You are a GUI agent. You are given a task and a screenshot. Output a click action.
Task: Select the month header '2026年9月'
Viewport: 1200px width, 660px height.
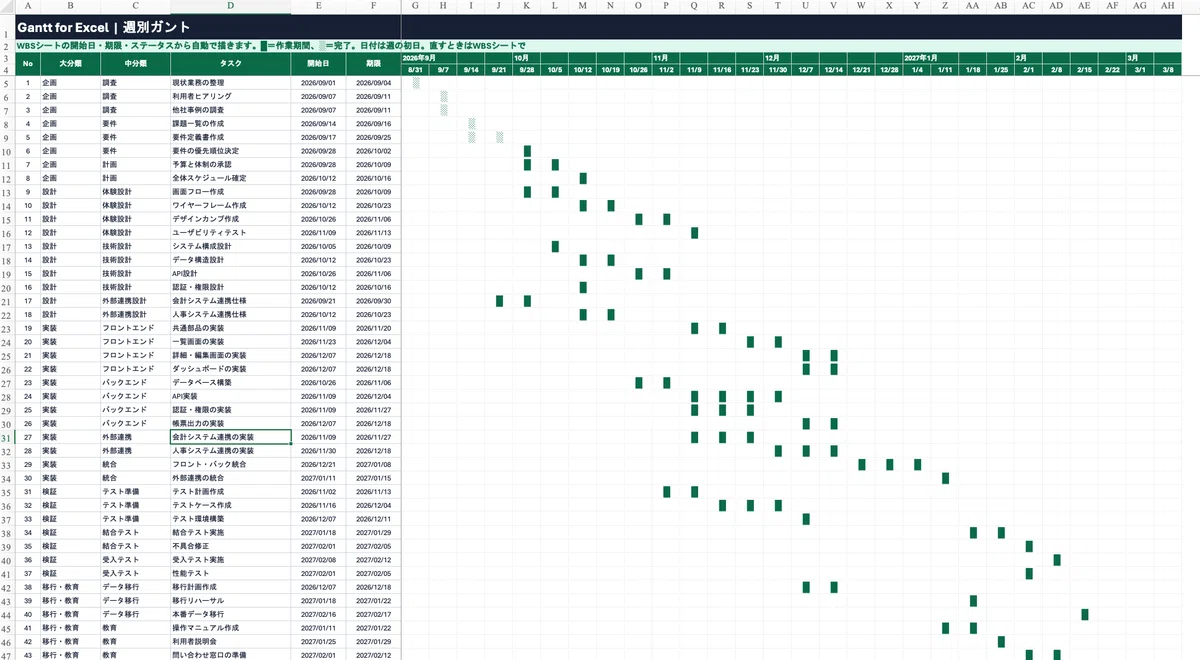click(419, 58)
